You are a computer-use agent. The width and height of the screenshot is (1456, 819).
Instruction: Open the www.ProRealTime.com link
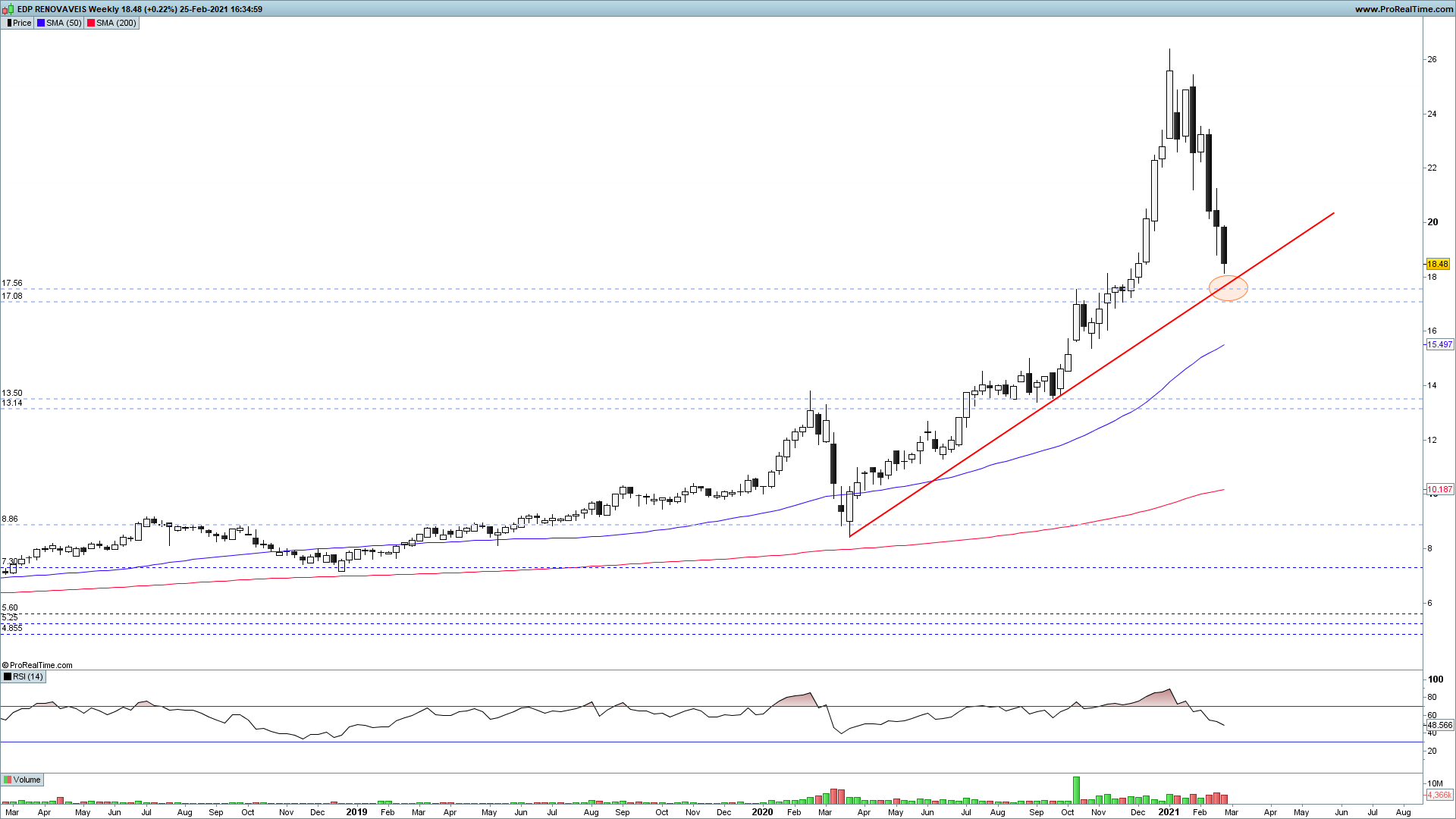tap(1404, 9)
